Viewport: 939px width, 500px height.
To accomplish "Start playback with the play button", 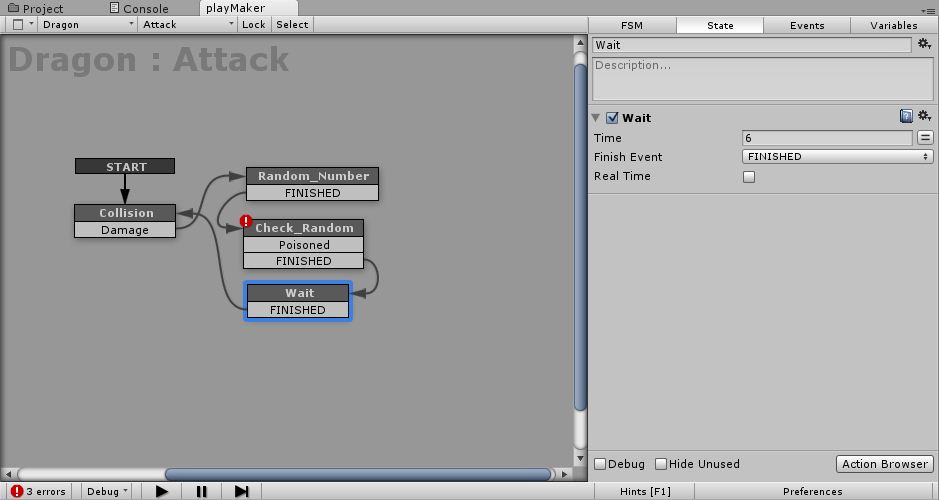I will tap(162, 492).
